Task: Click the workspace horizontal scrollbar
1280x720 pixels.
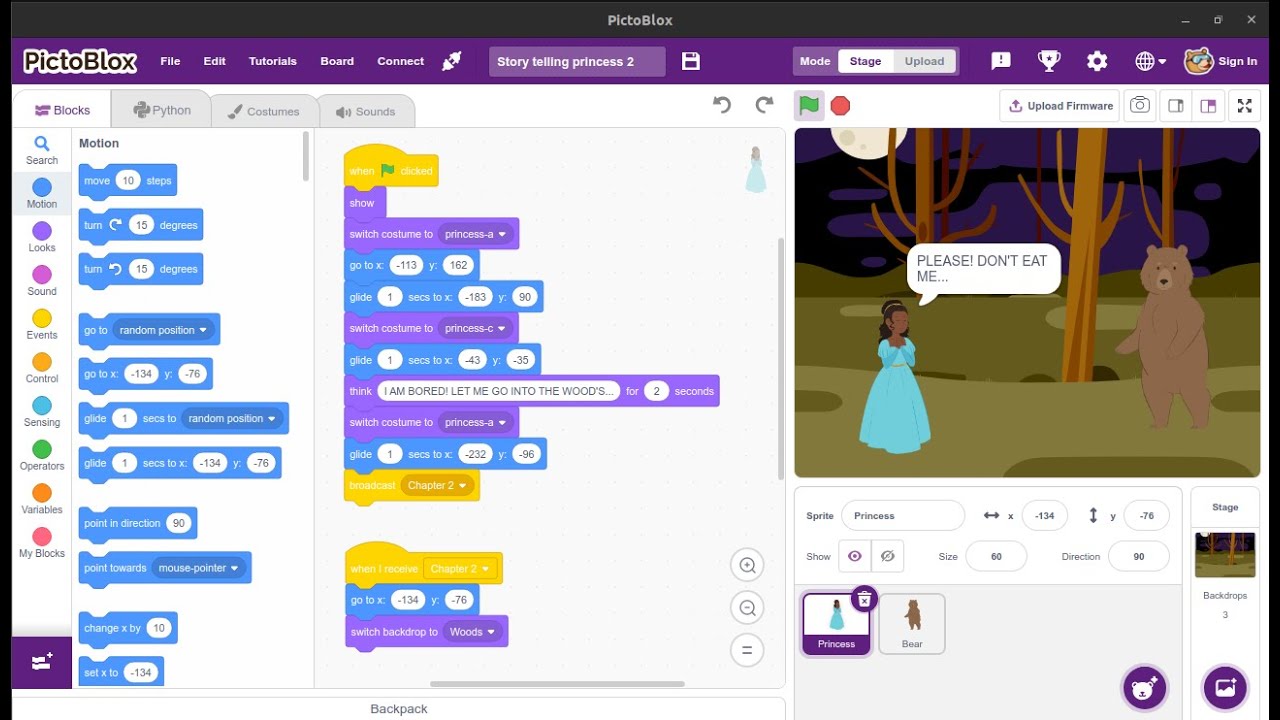Action: 557,684
